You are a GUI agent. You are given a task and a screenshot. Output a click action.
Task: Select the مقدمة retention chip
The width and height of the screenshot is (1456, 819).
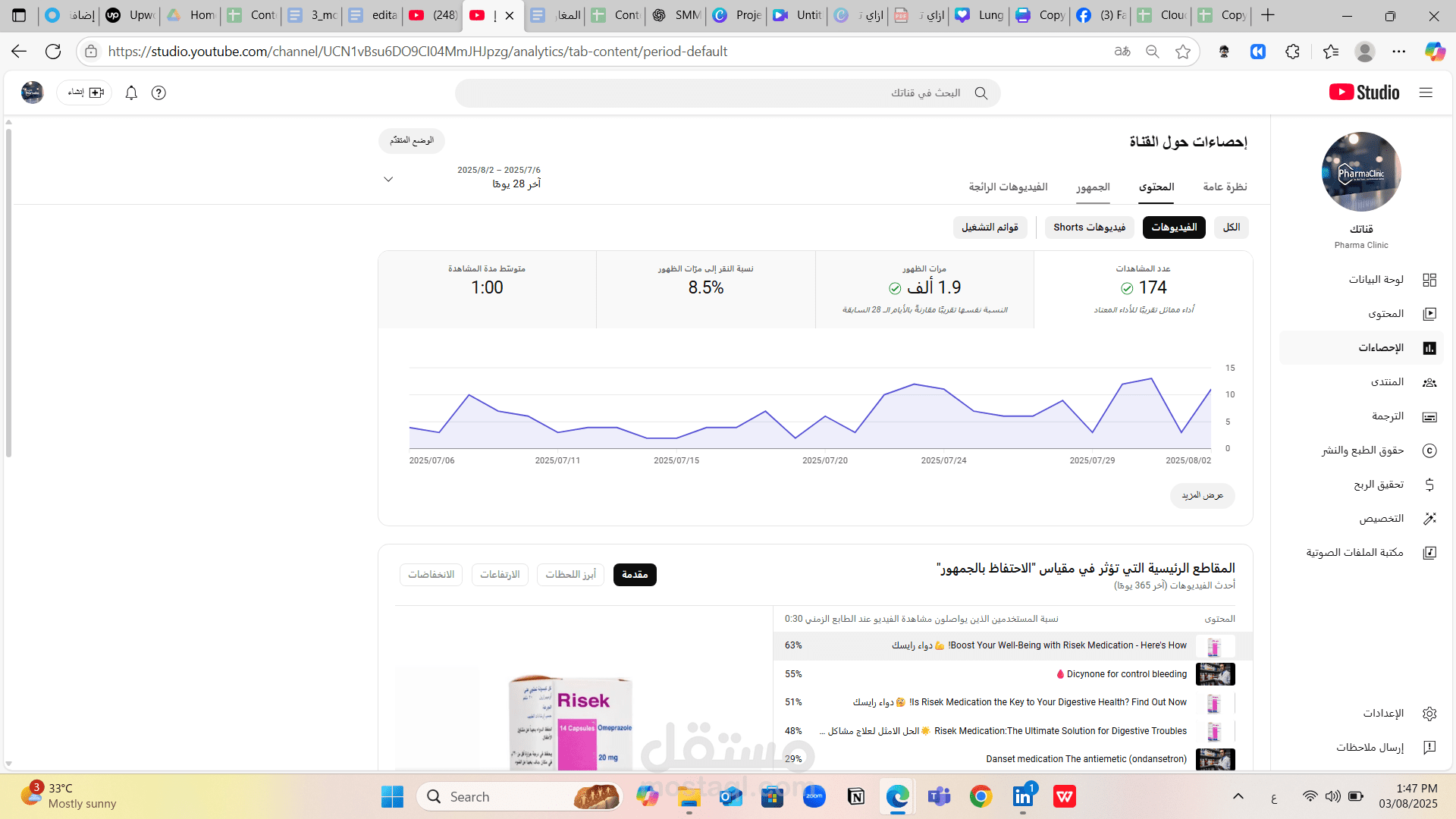pyautogui.click(x=635, y=575)
